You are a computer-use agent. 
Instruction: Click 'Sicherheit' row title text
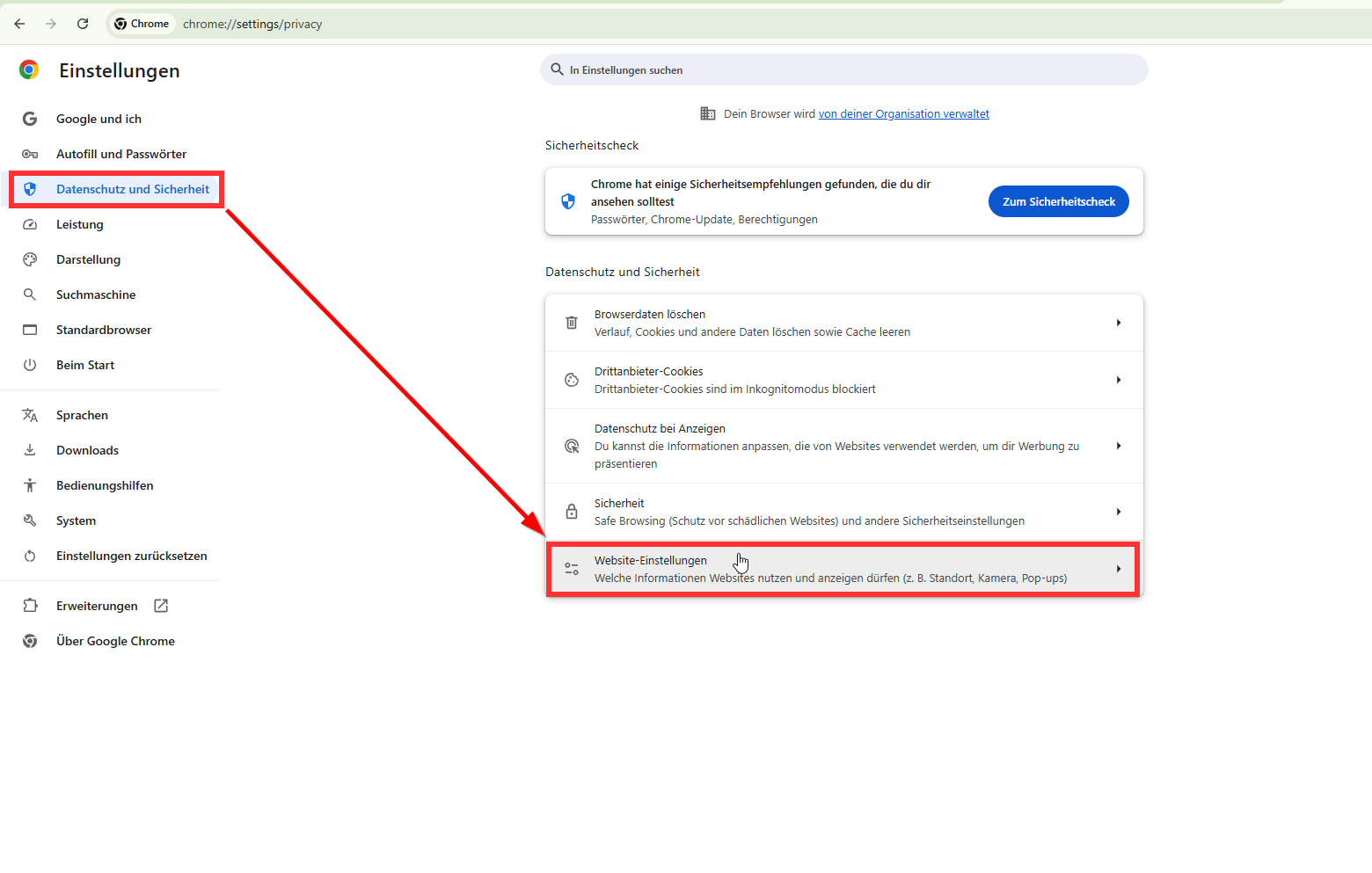click(x=619, y=503)
